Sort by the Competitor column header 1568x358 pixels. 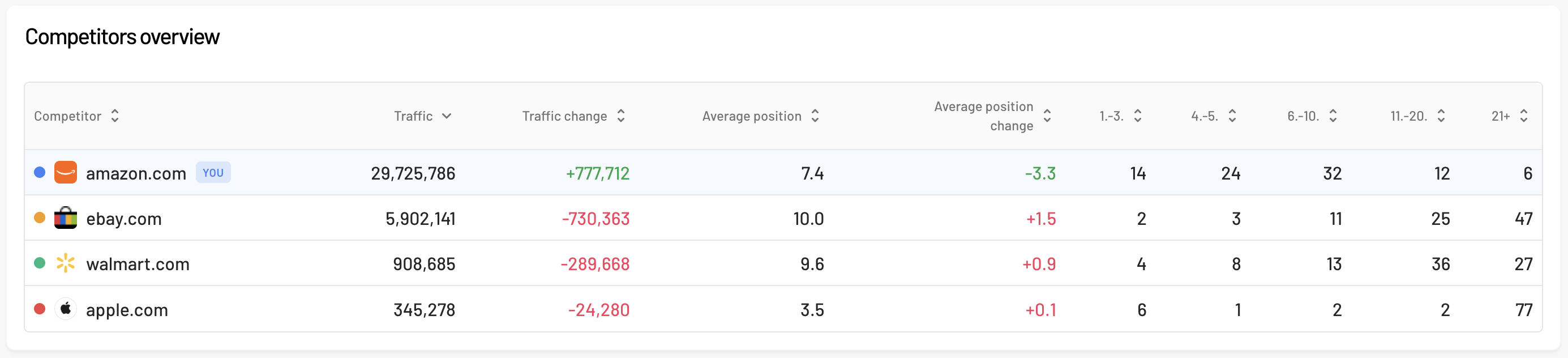[x=67, y=116]
